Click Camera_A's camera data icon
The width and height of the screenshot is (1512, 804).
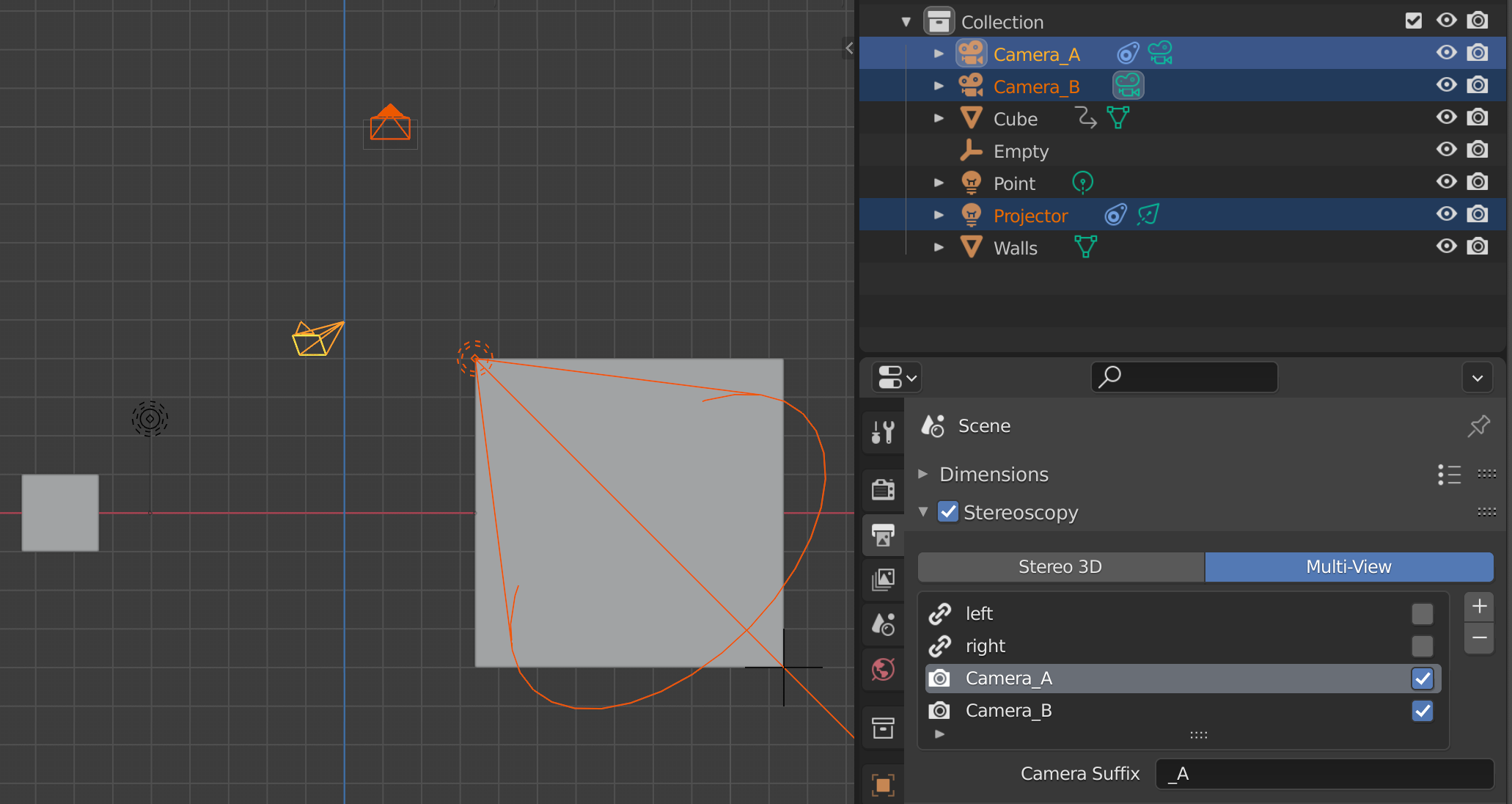tap(1160, 54)
